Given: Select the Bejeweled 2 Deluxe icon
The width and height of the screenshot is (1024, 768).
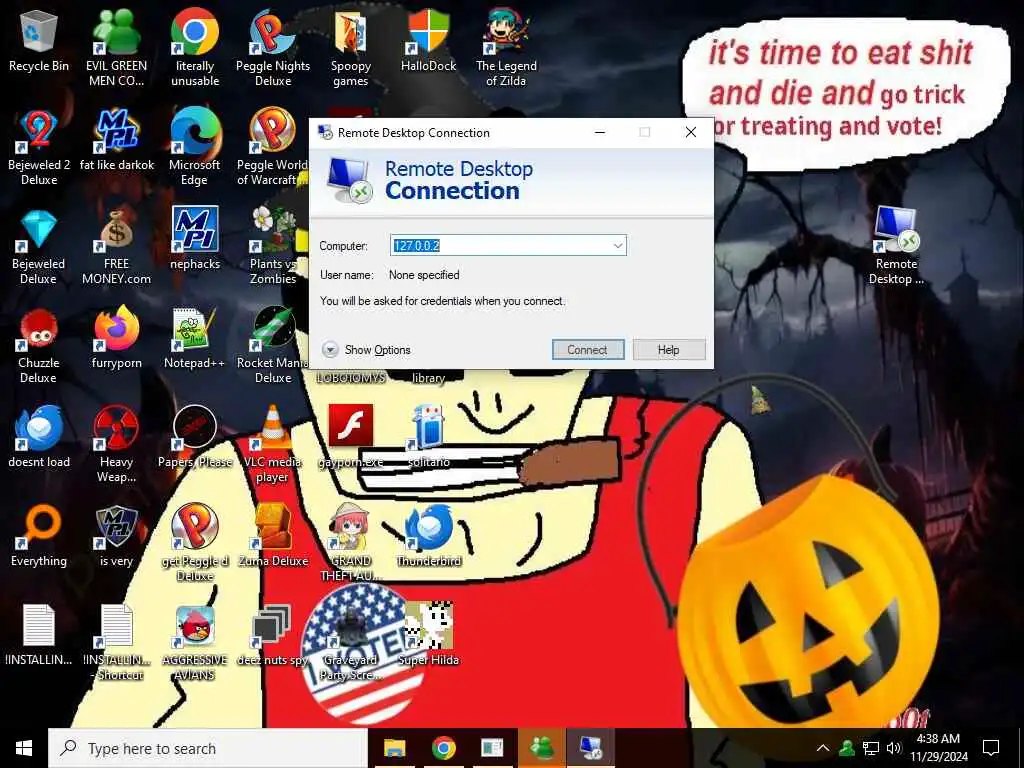Looking at the screenshot, I should coord(39,147).
